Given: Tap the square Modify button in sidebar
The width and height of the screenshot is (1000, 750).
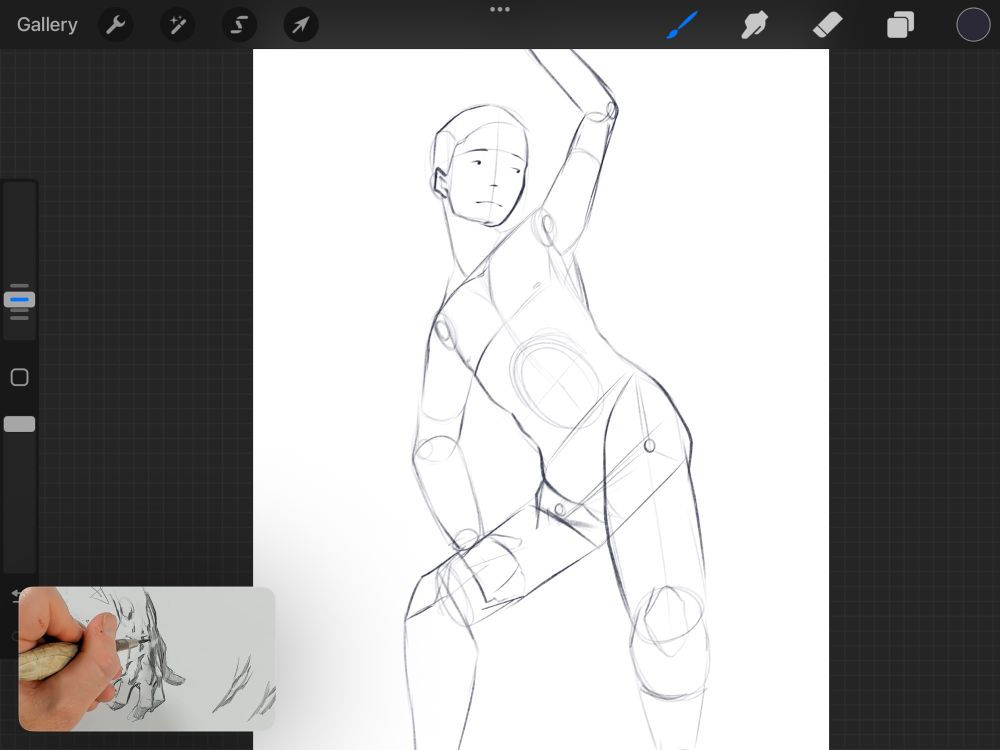Looking at the screenshot, I should (19, 377).
